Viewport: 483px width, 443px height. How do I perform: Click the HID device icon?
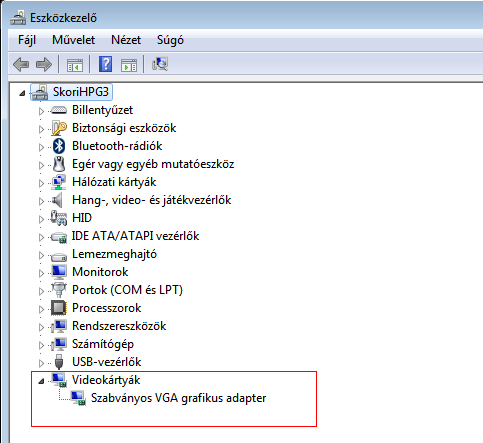coord(59,218)
